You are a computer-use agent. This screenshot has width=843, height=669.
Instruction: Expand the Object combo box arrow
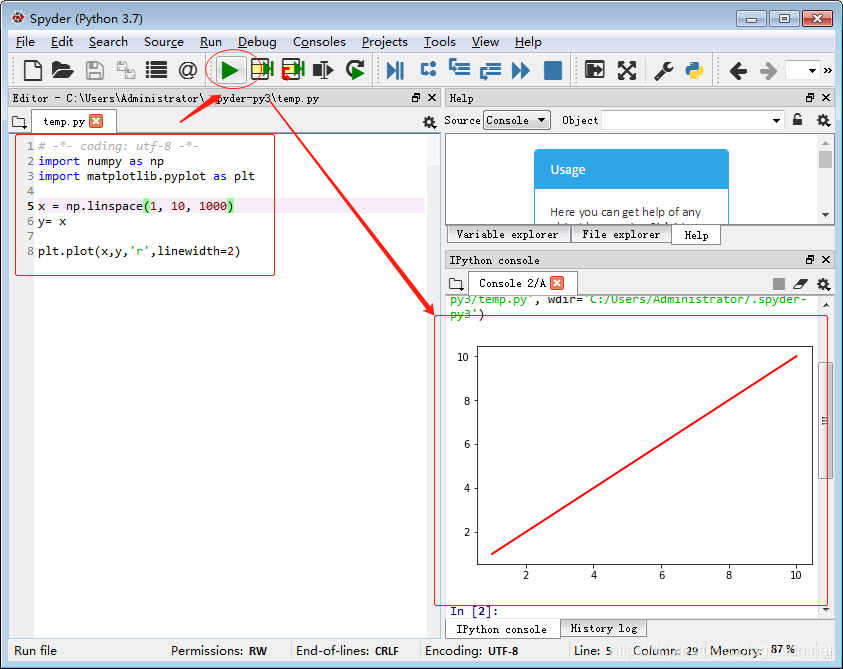tap(776, 120)
